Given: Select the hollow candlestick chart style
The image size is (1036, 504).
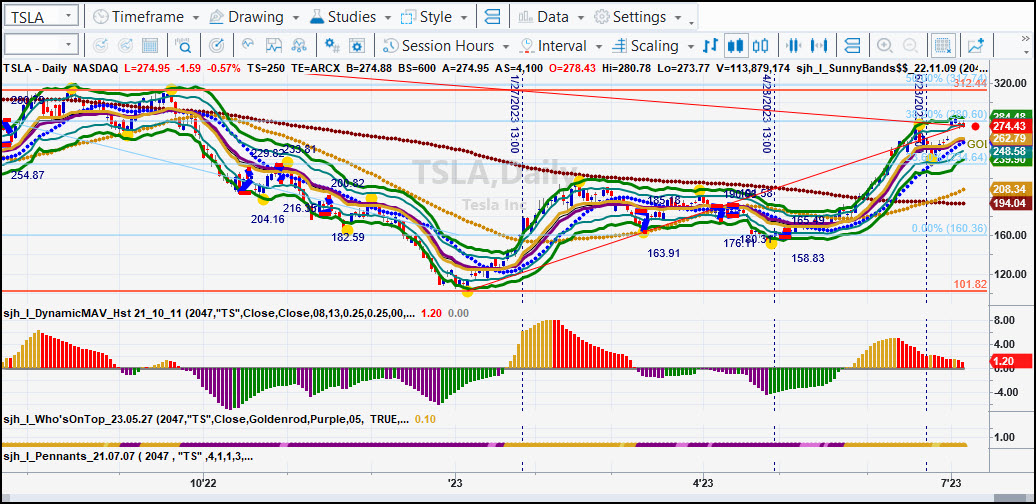Looking at the screenshot, I should 760,46.
